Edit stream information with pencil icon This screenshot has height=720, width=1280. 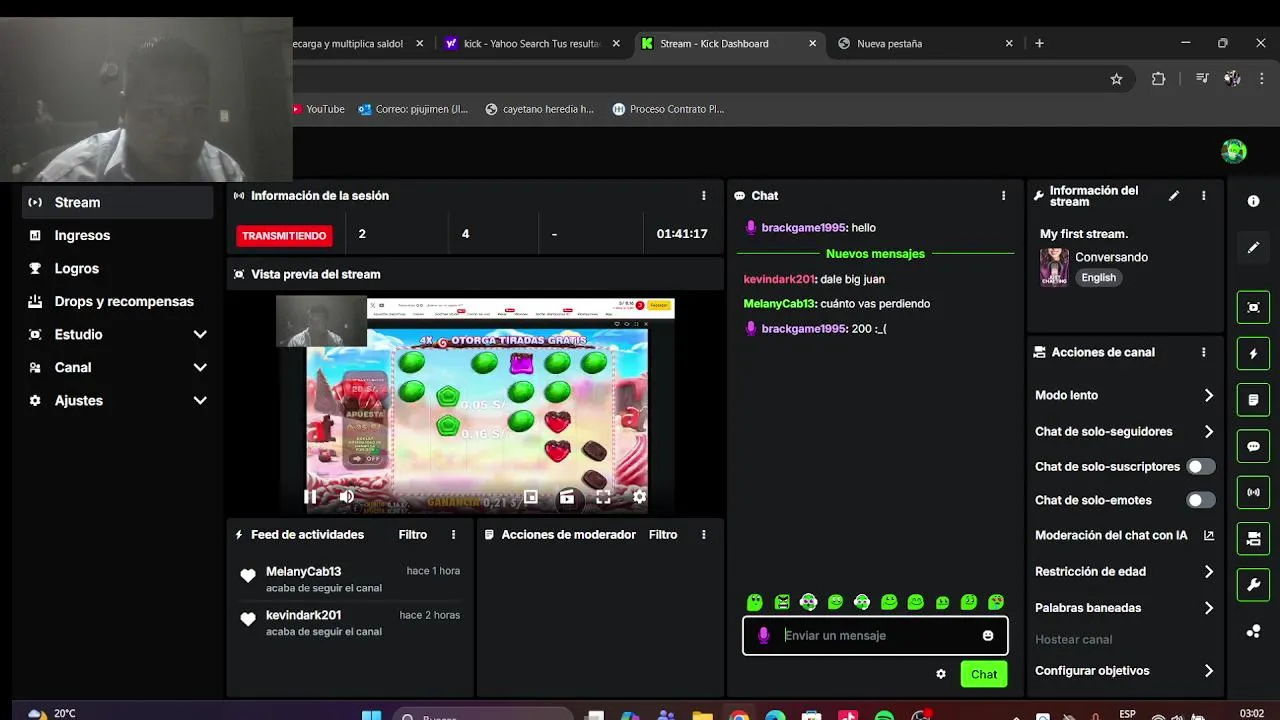point(1174,196)
